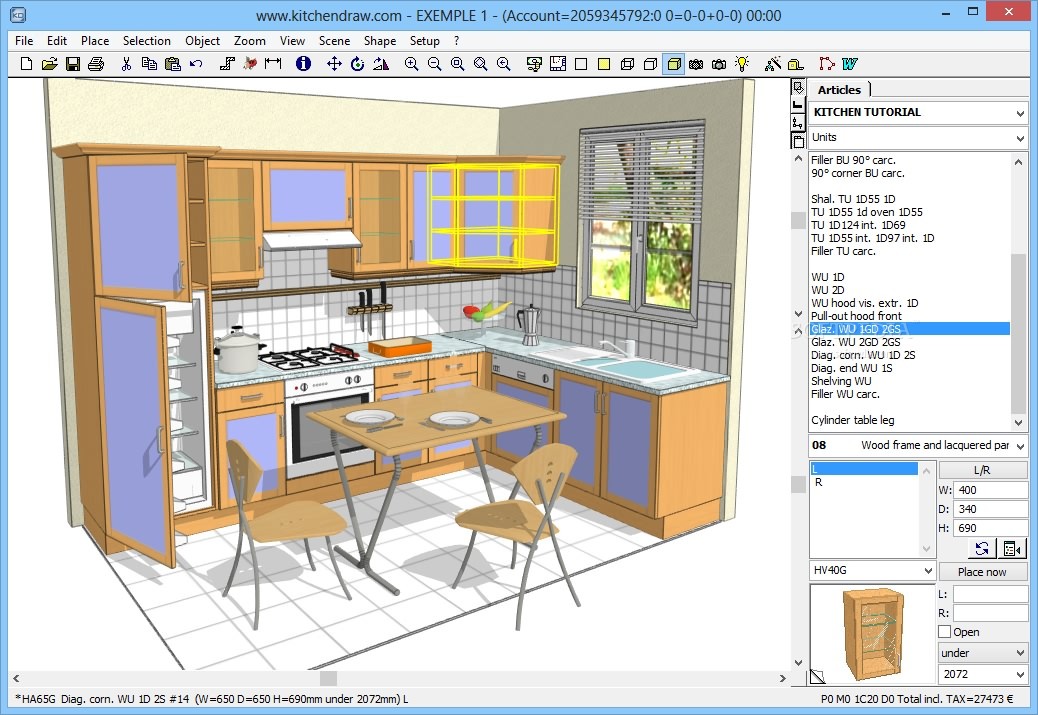
Task: Select the highlighted solid 3D view mode button
Action: coord(673,64)
